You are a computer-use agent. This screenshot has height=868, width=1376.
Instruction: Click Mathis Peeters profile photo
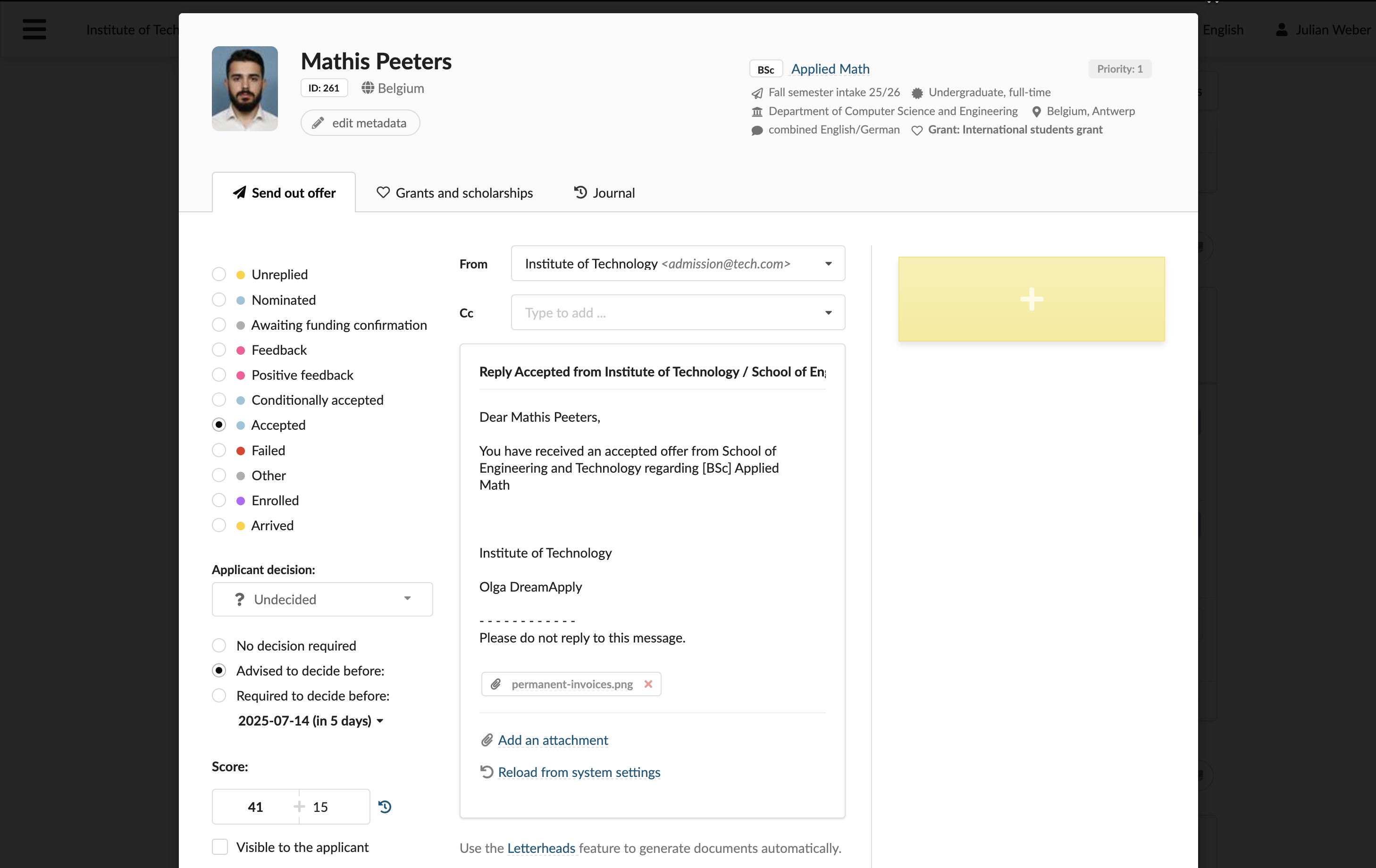[x=244, y=89]
